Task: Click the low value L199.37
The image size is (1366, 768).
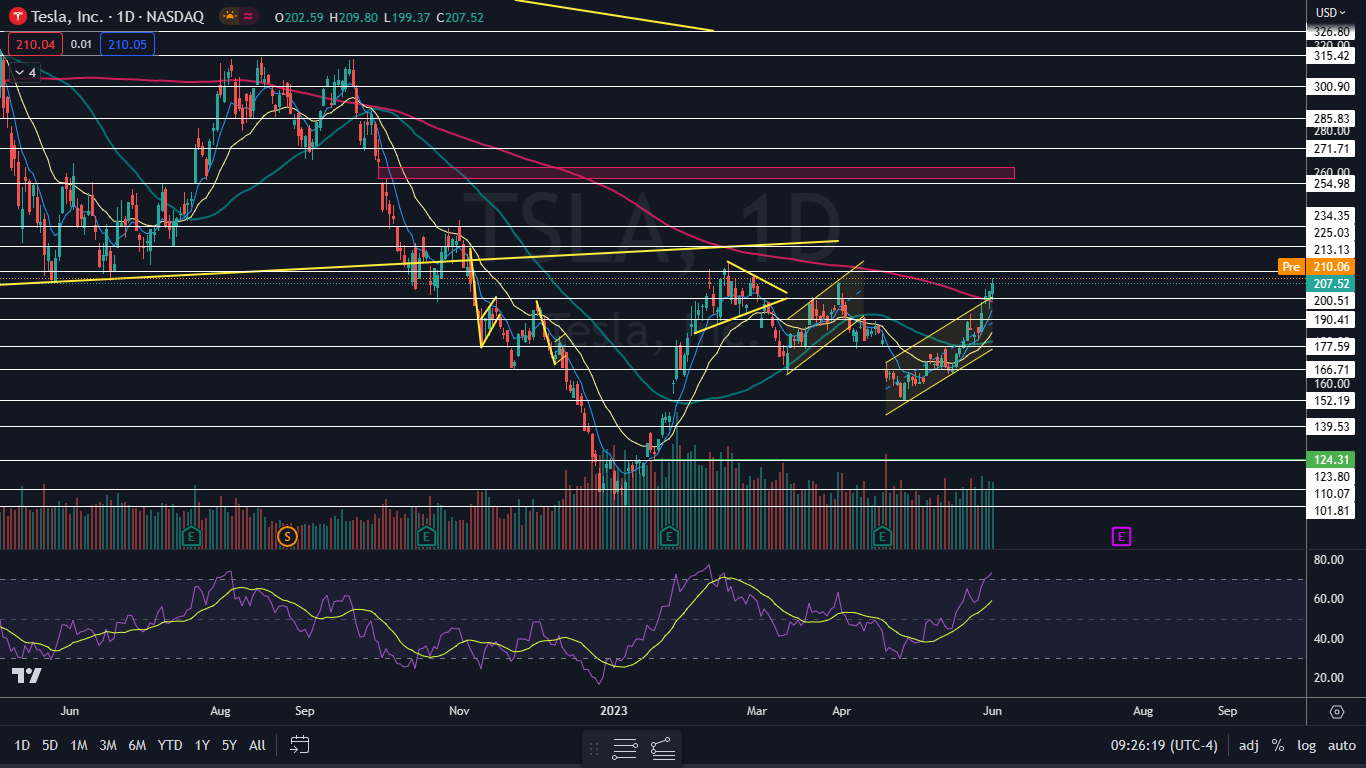Action: pyautogui.click(x=409, y=16)
